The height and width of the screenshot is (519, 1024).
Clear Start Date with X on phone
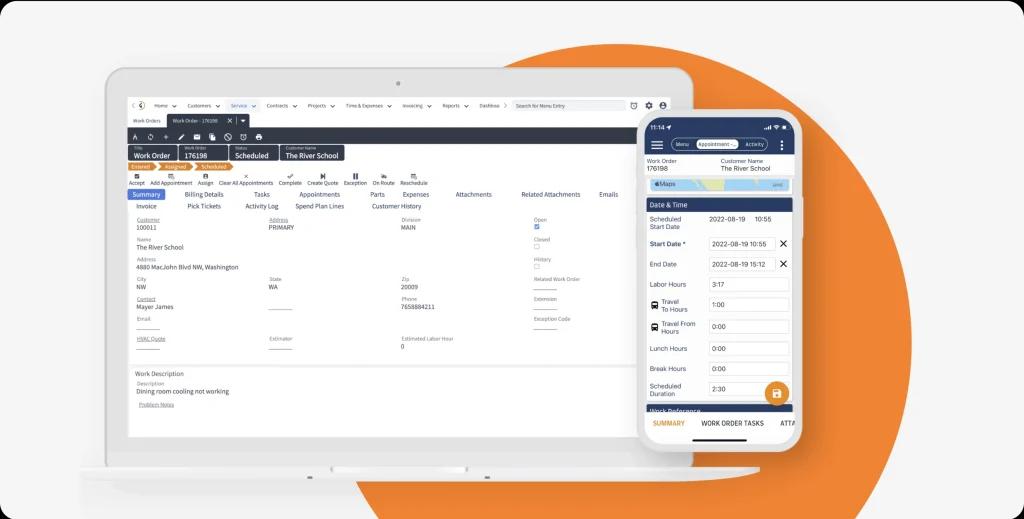pos(783,244)
